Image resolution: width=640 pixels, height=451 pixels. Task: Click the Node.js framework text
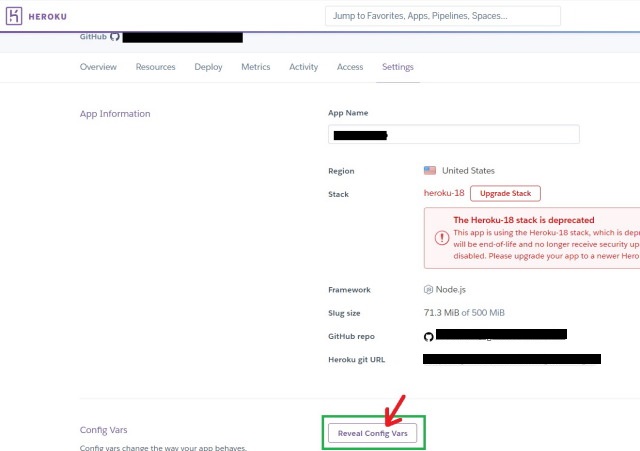coord(451,289)
